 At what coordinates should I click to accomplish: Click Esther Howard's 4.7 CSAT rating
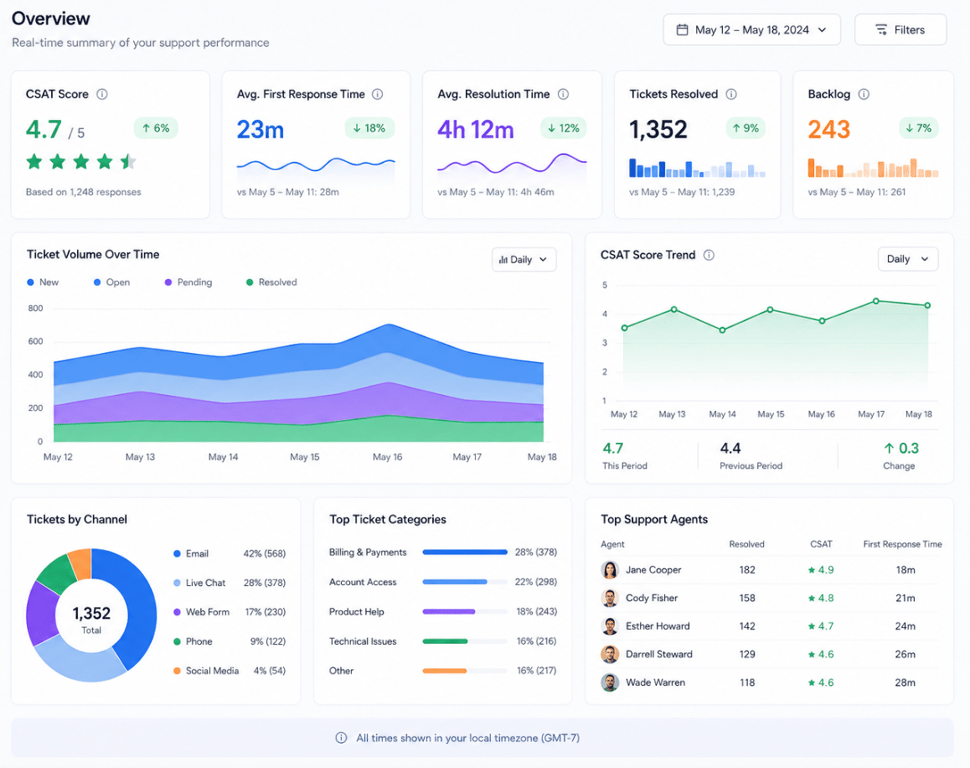(x=821, y=626)
